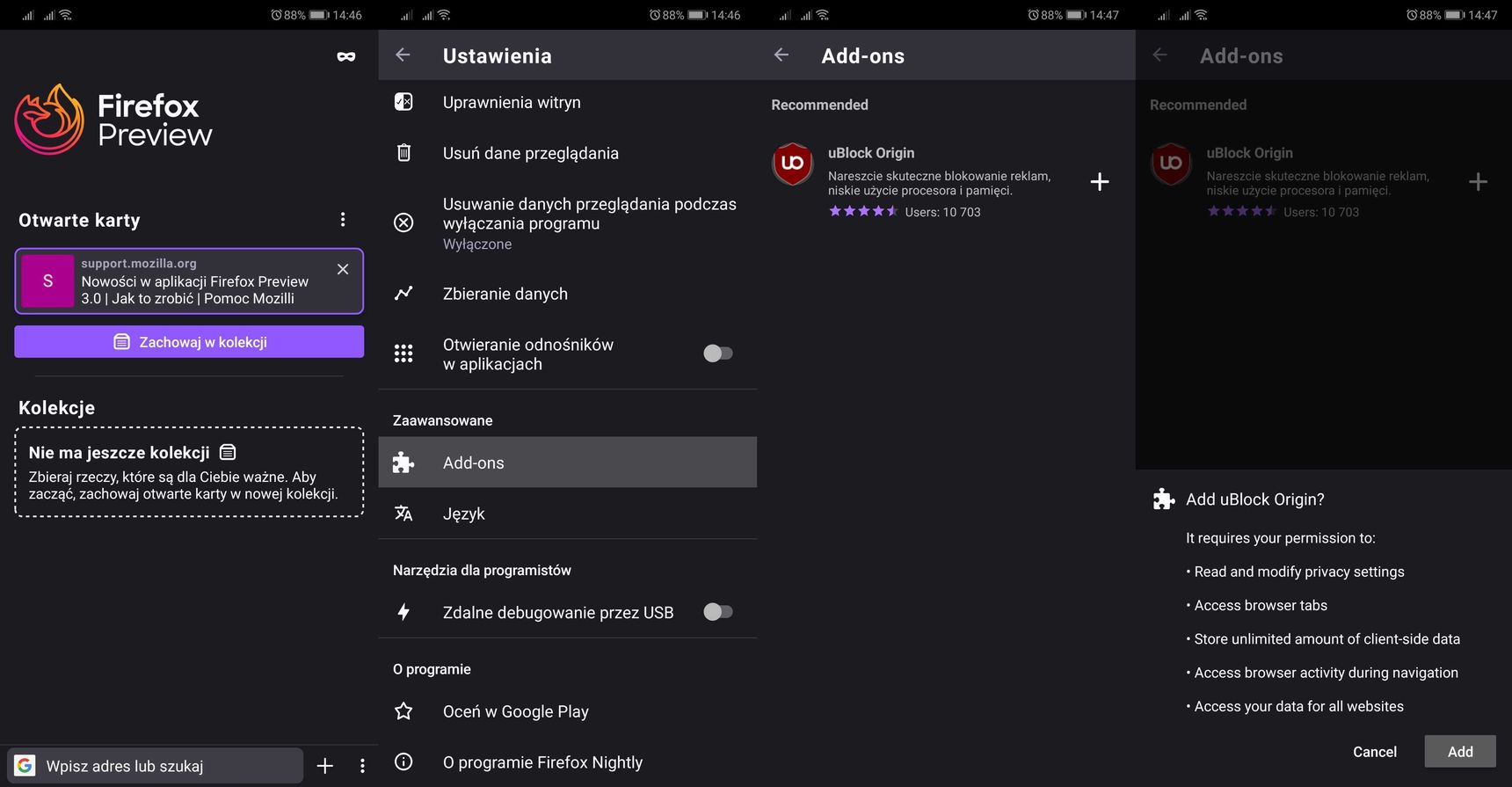Select the support.mozilla.org tab thumbnail
The height and width of the screenshot is (787, 1512).
click(47, 281)
